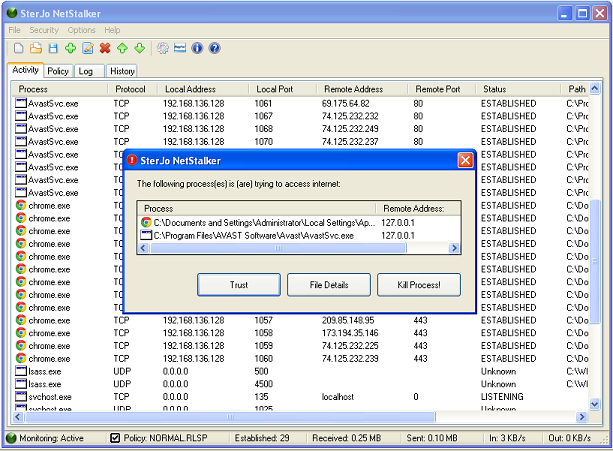Click the dialog's Remote Address: column header
The width and height of the screenshot is (613, 451).
click(x=418, y=209)
